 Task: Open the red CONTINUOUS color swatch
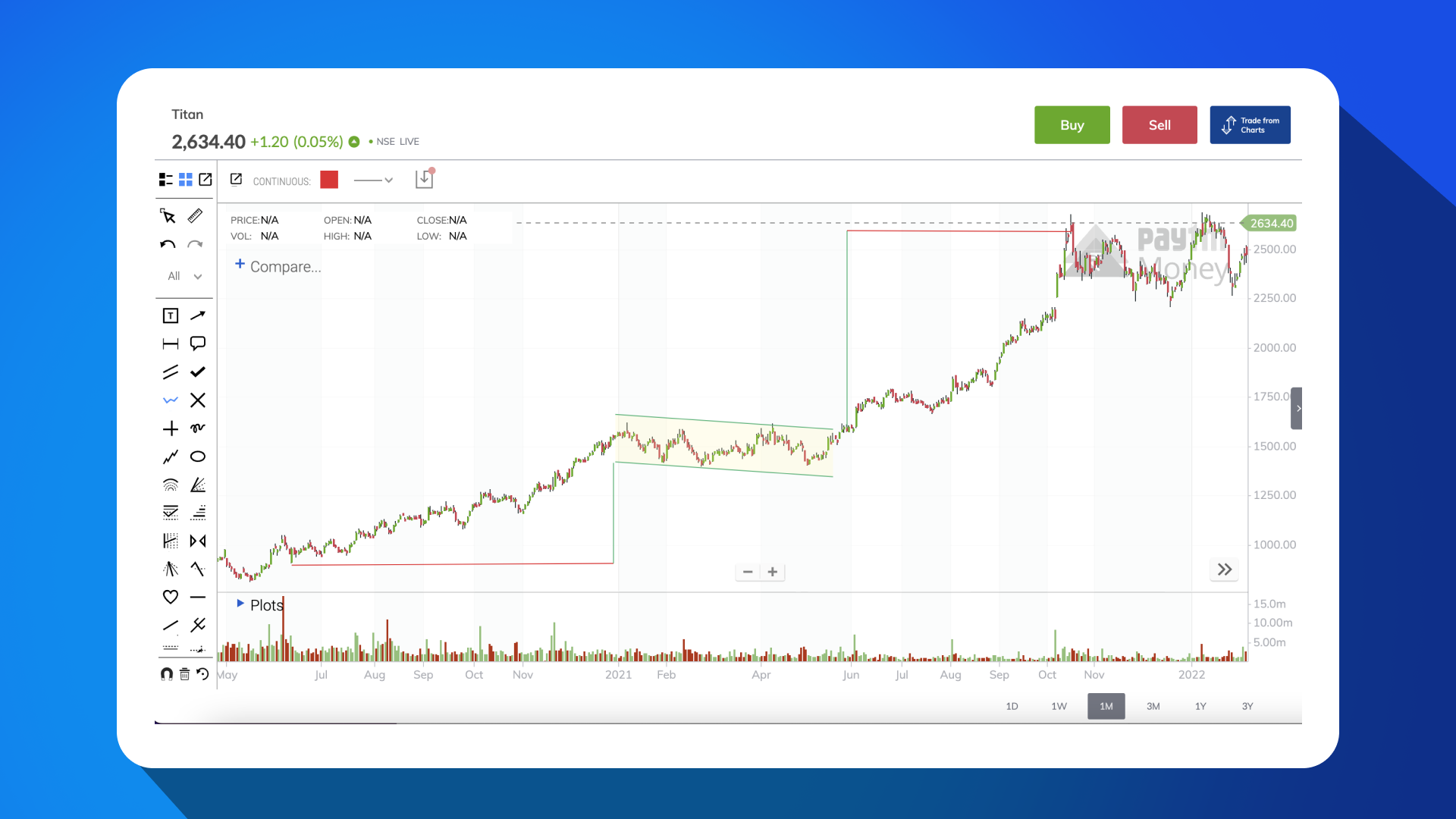(329, 180)
